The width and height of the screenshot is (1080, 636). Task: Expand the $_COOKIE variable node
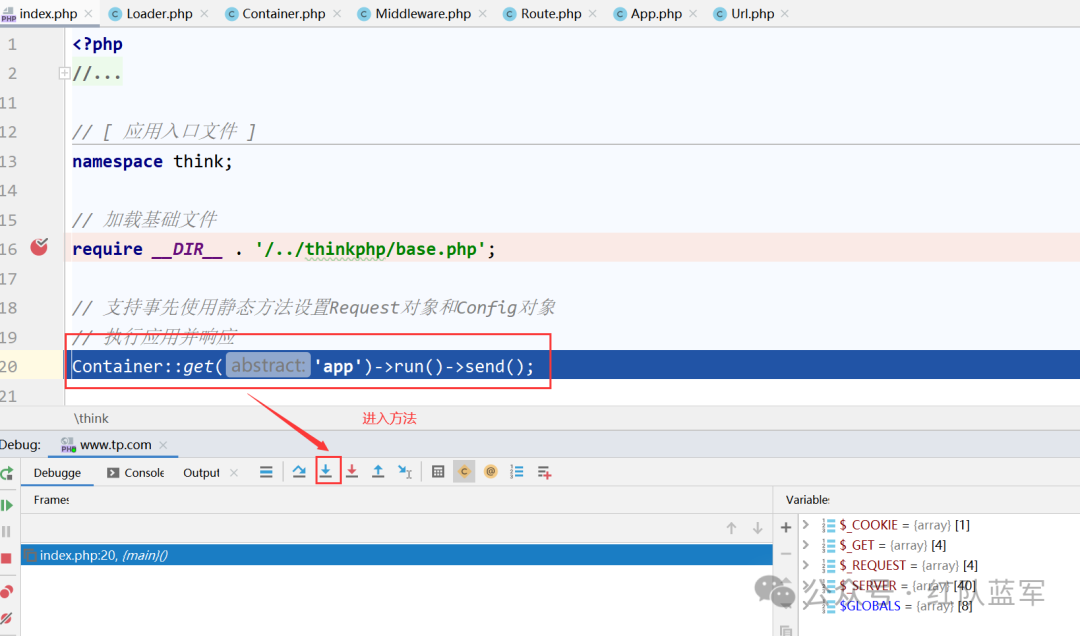806,524
